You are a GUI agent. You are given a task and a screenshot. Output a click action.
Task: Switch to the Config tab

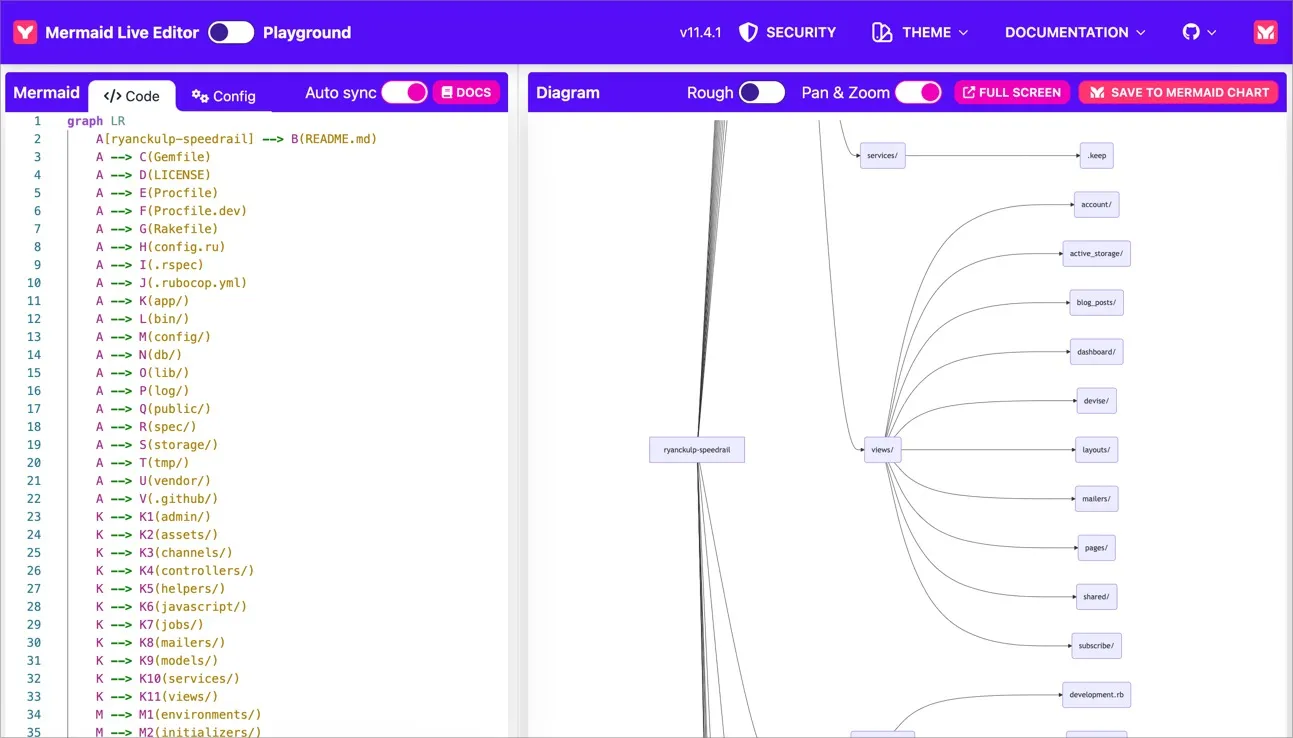(224, 96)
